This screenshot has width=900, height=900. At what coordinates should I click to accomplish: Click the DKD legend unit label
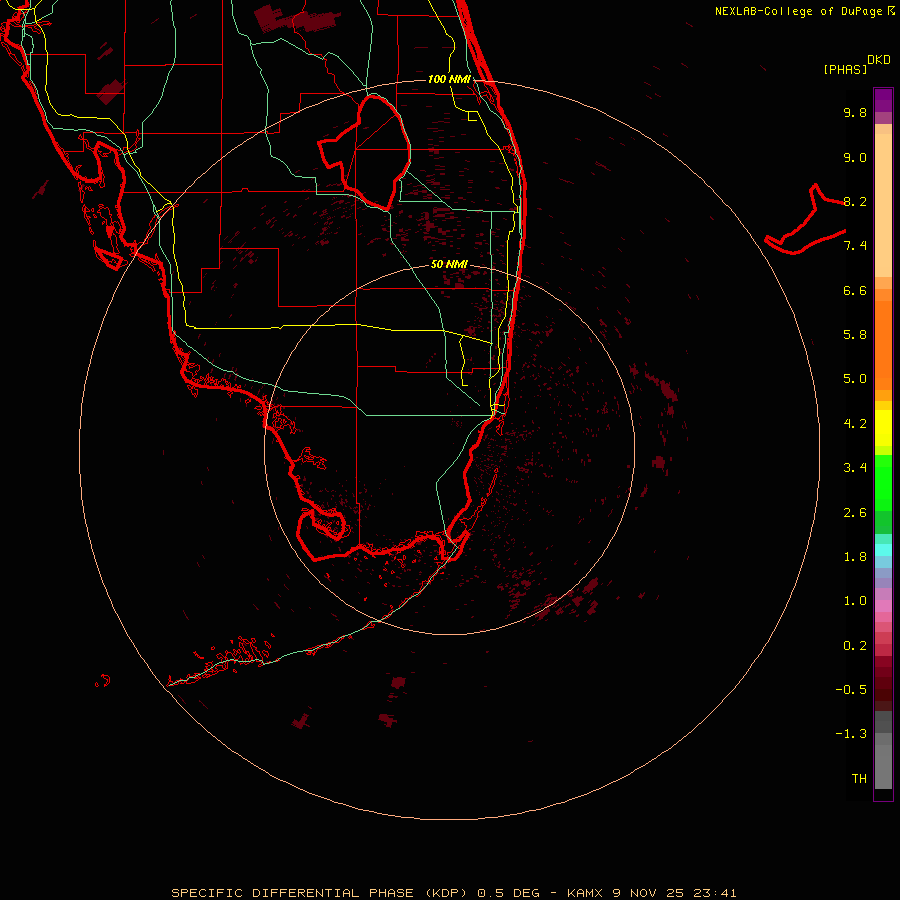pyautogui.click(x=879, y=60)
